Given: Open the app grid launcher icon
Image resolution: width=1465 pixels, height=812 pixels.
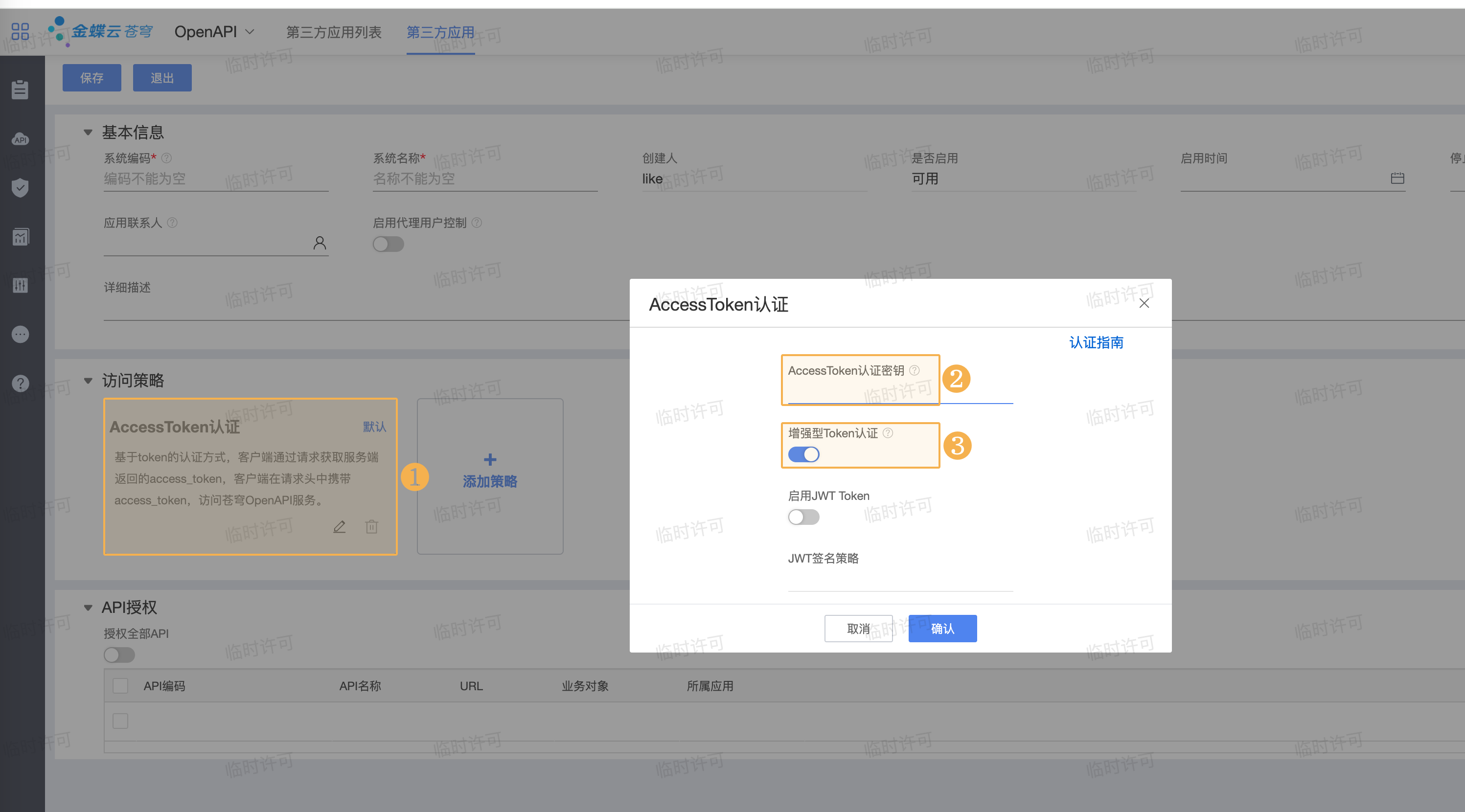Looking at the screenshot, I should [x=20, y=31].
